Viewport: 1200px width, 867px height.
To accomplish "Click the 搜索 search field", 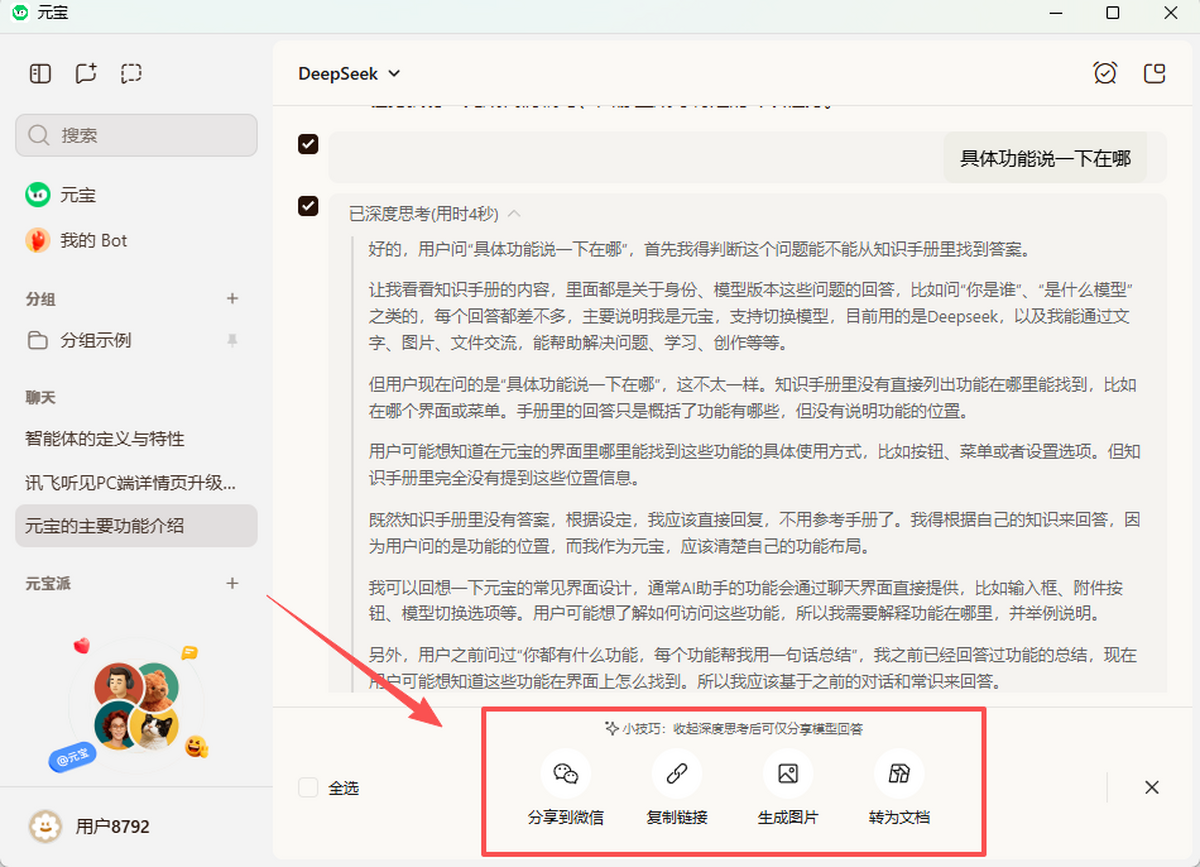I will point(136,135).
